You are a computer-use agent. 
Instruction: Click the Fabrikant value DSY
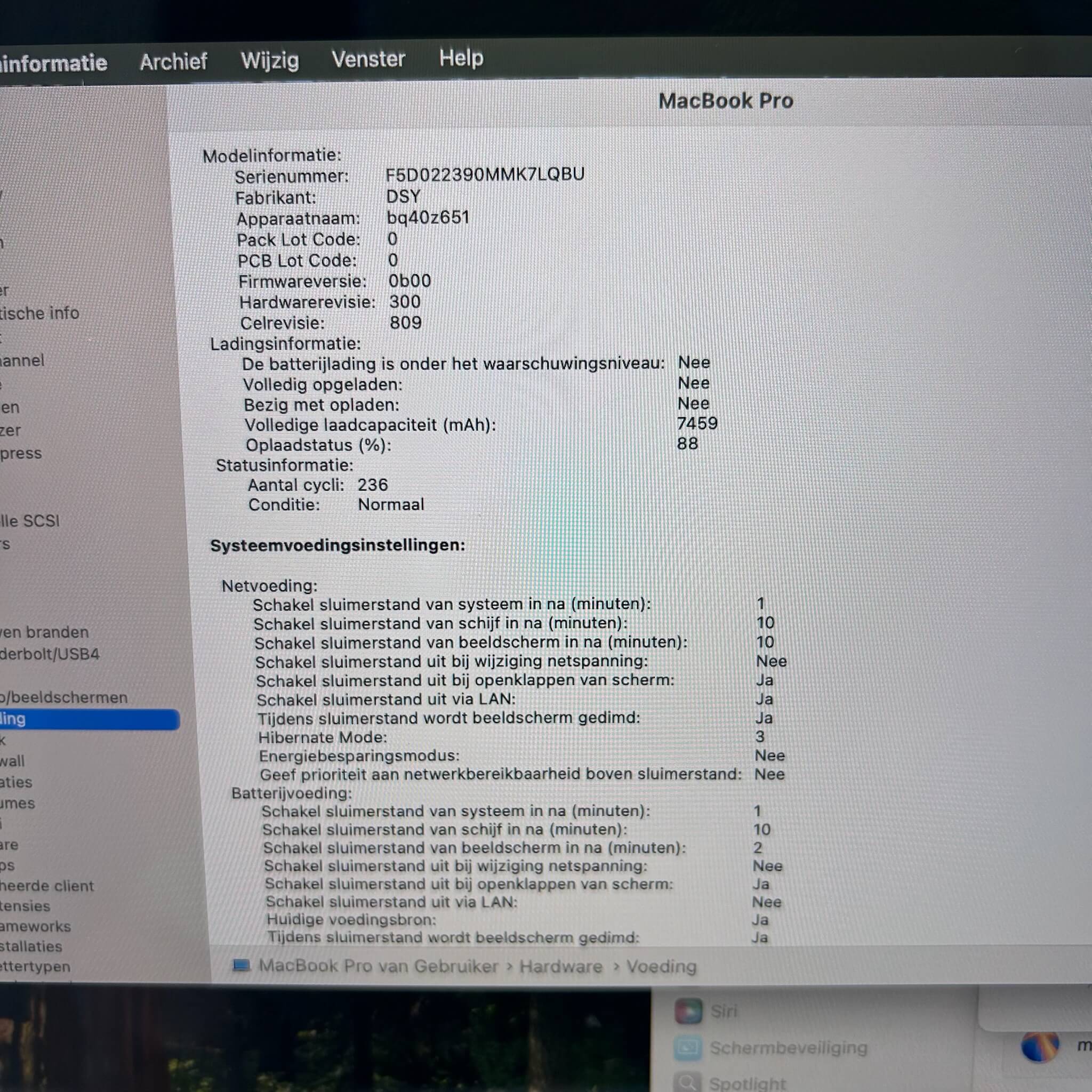(x=403, y=196)
